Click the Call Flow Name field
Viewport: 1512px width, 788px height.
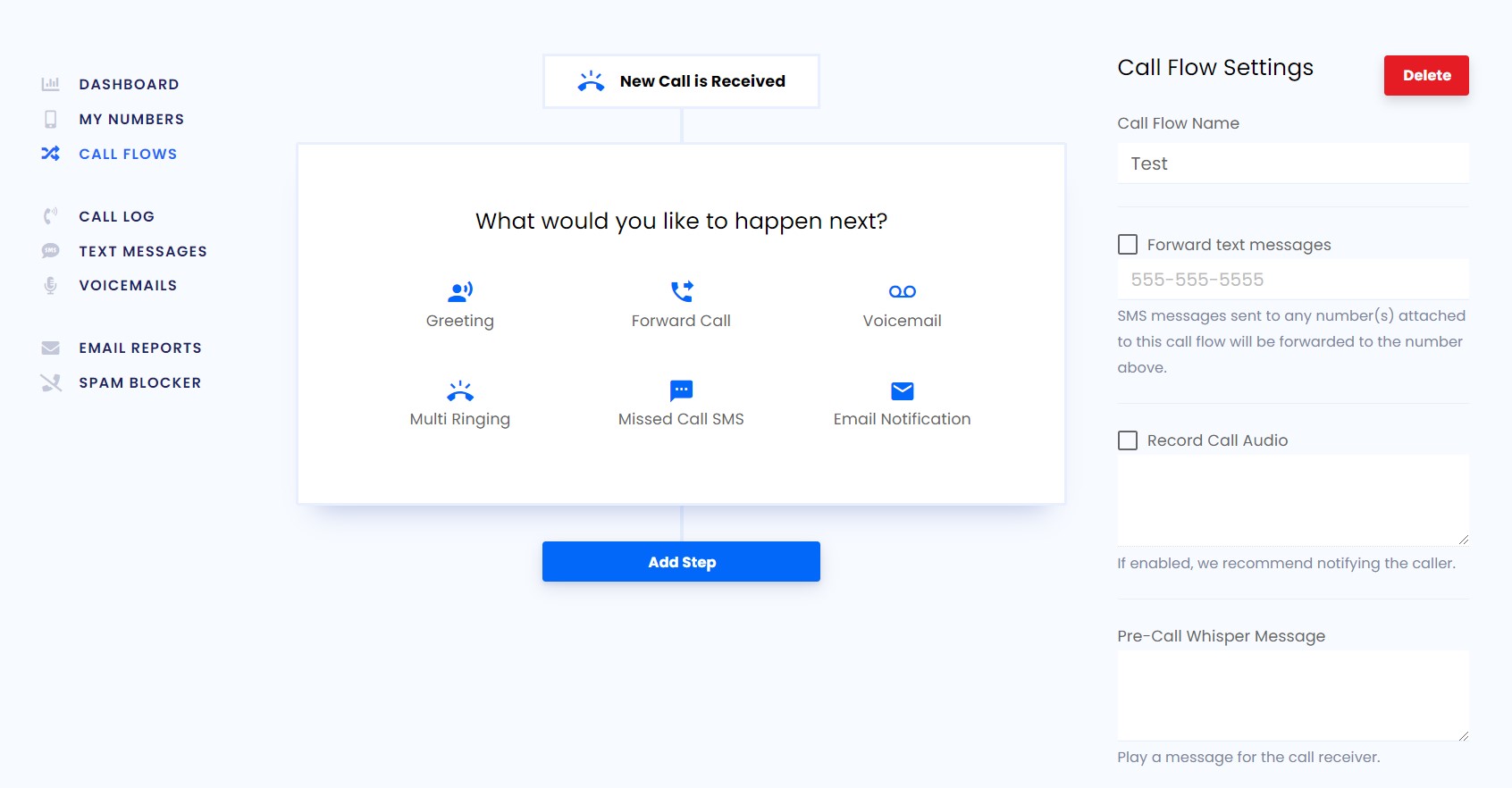coord(1292,163)
